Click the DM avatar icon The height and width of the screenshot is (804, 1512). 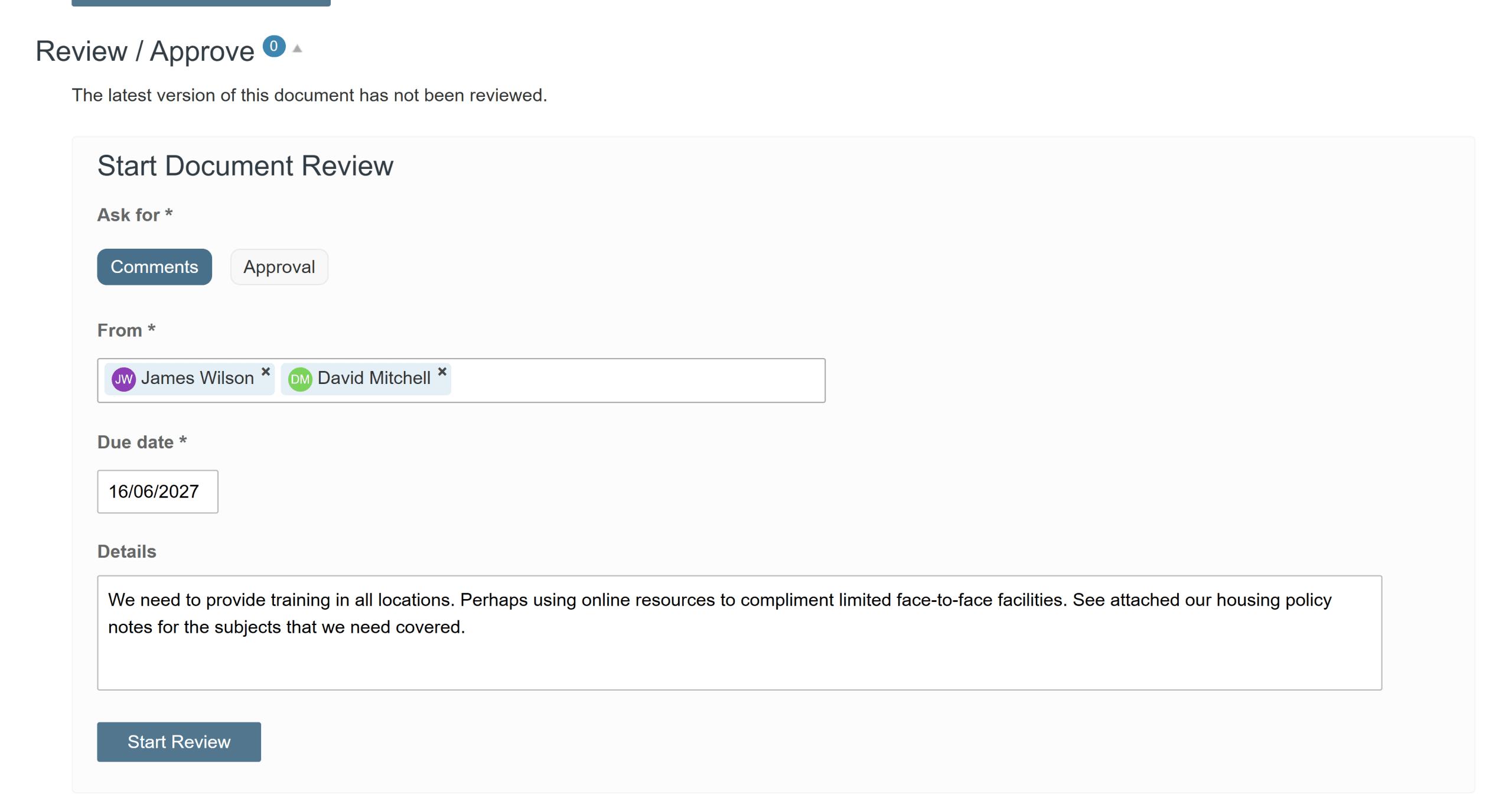300,379
